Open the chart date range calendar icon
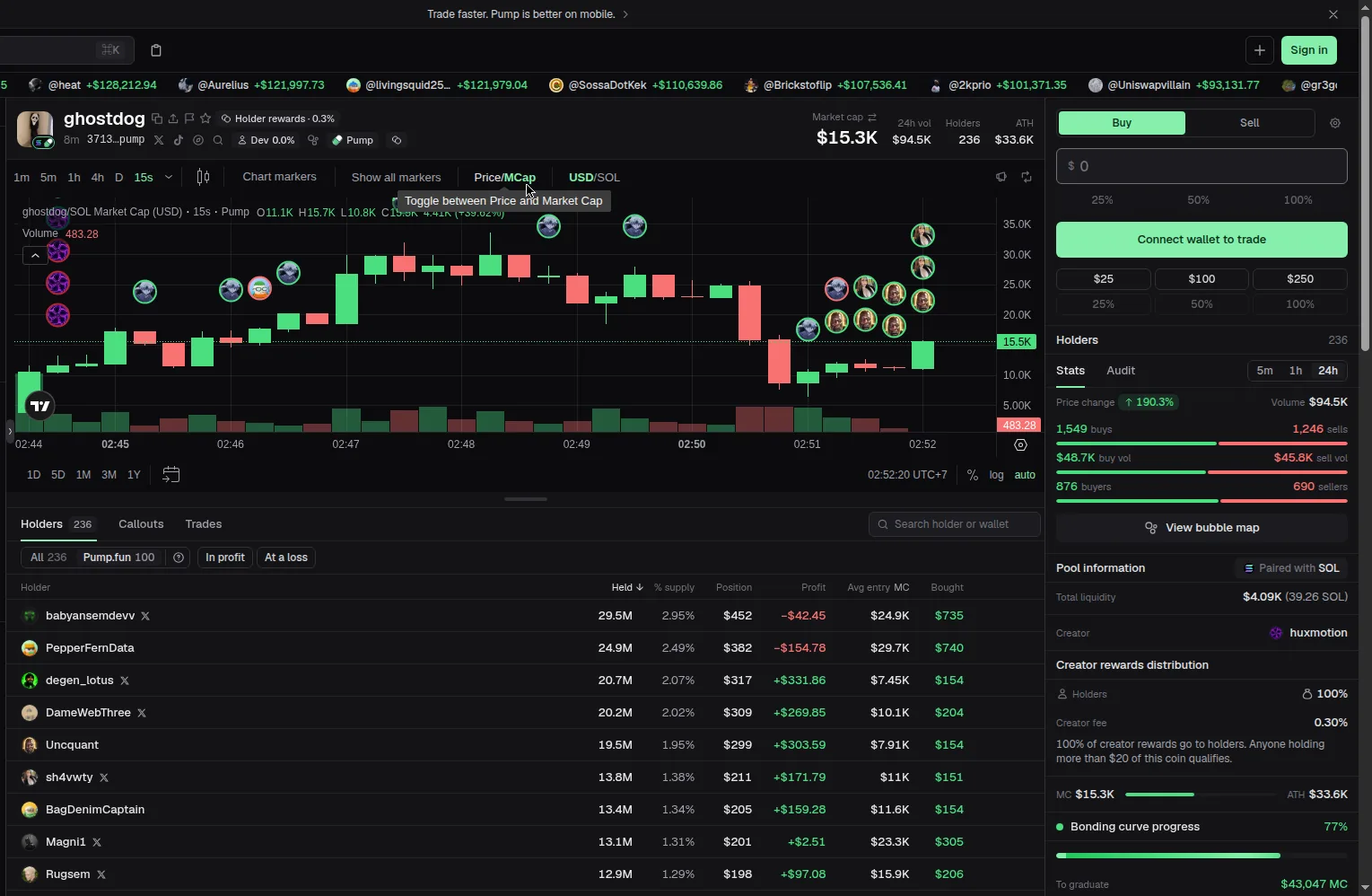The image size is (1372, 896). point(170,474)
